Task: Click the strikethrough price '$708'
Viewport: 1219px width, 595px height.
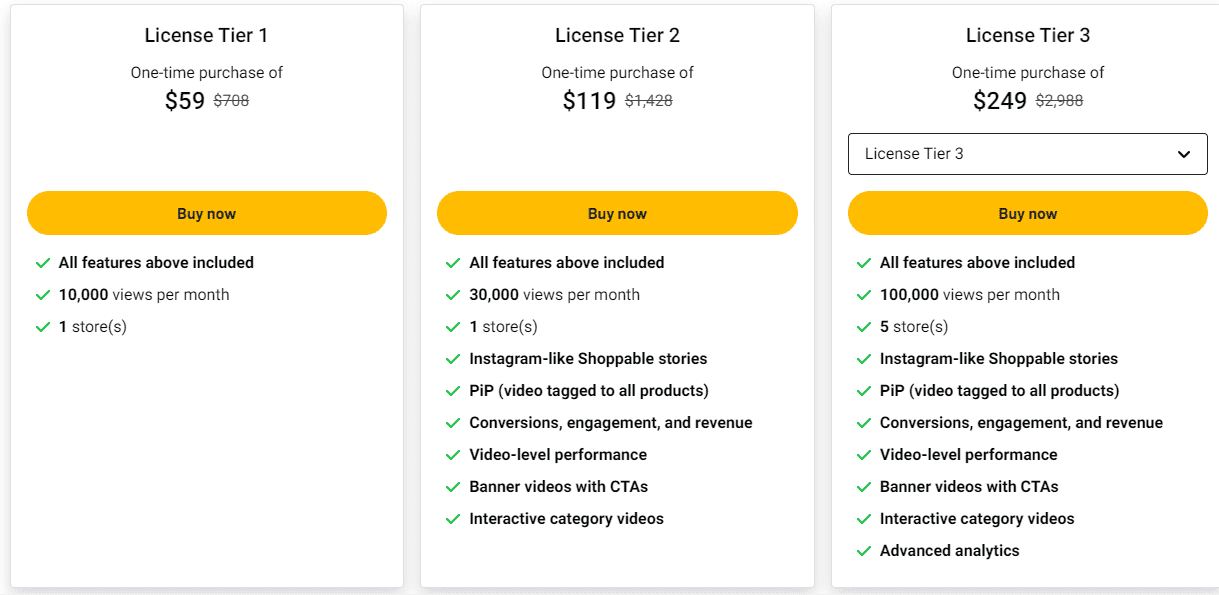Action: (x=230, y=100)
